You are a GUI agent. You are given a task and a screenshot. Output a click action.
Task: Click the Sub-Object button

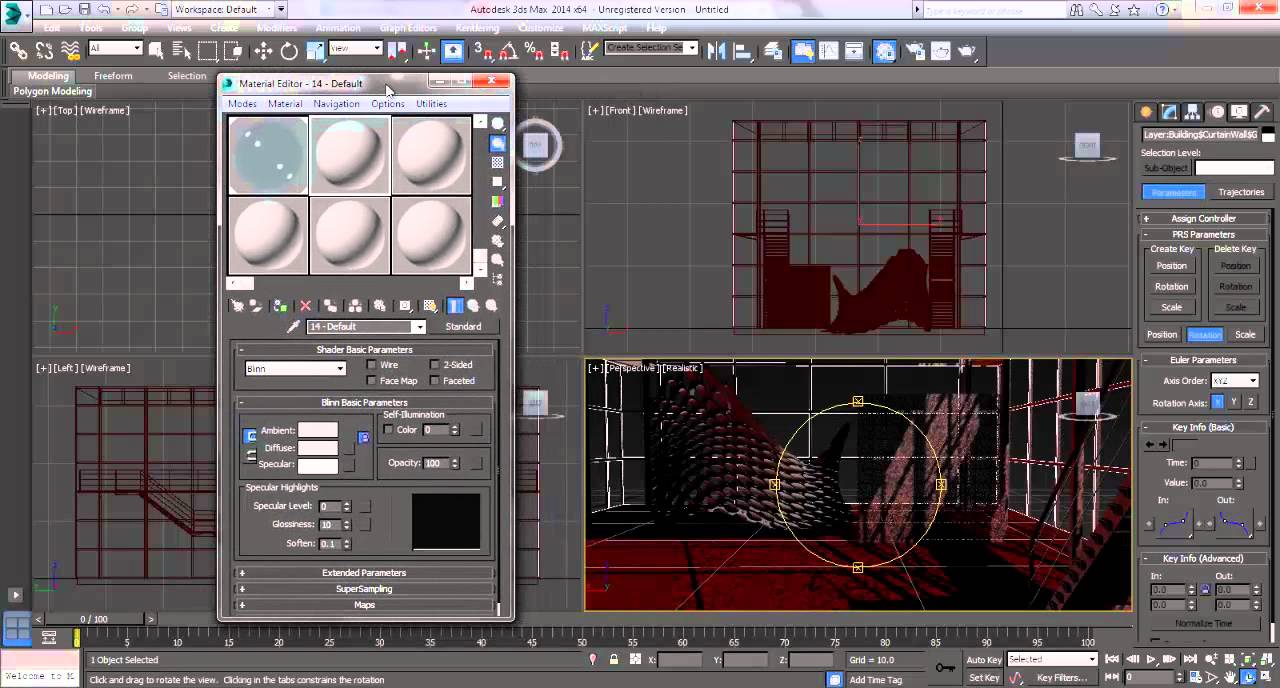[1167, 168]
